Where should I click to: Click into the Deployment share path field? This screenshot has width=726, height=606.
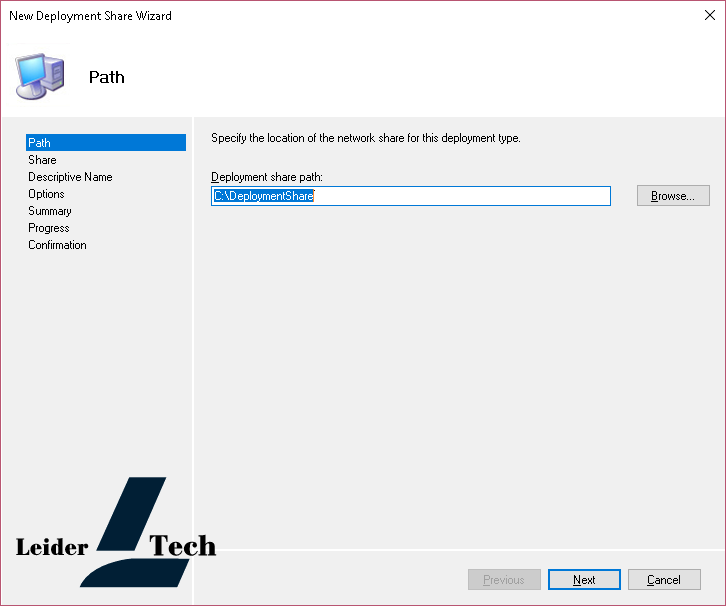pos(411,196)
